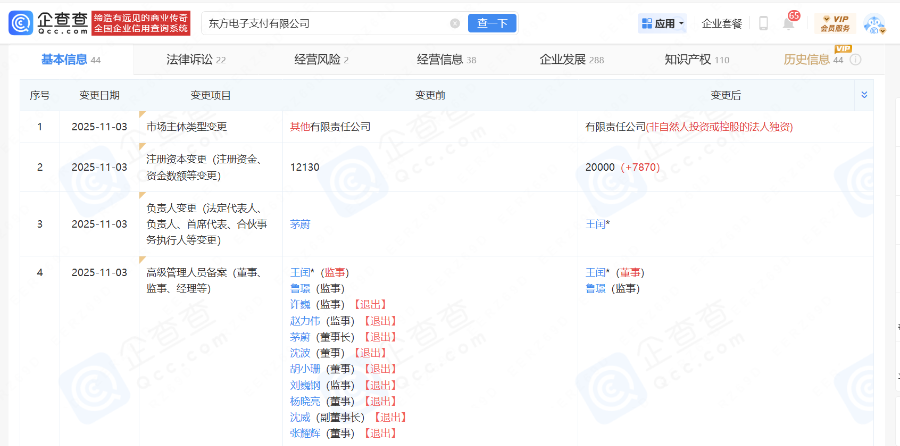This screenshot has height=446, width=900.
Task: Select the 企业发展 tab
Action: pos(562,60)
